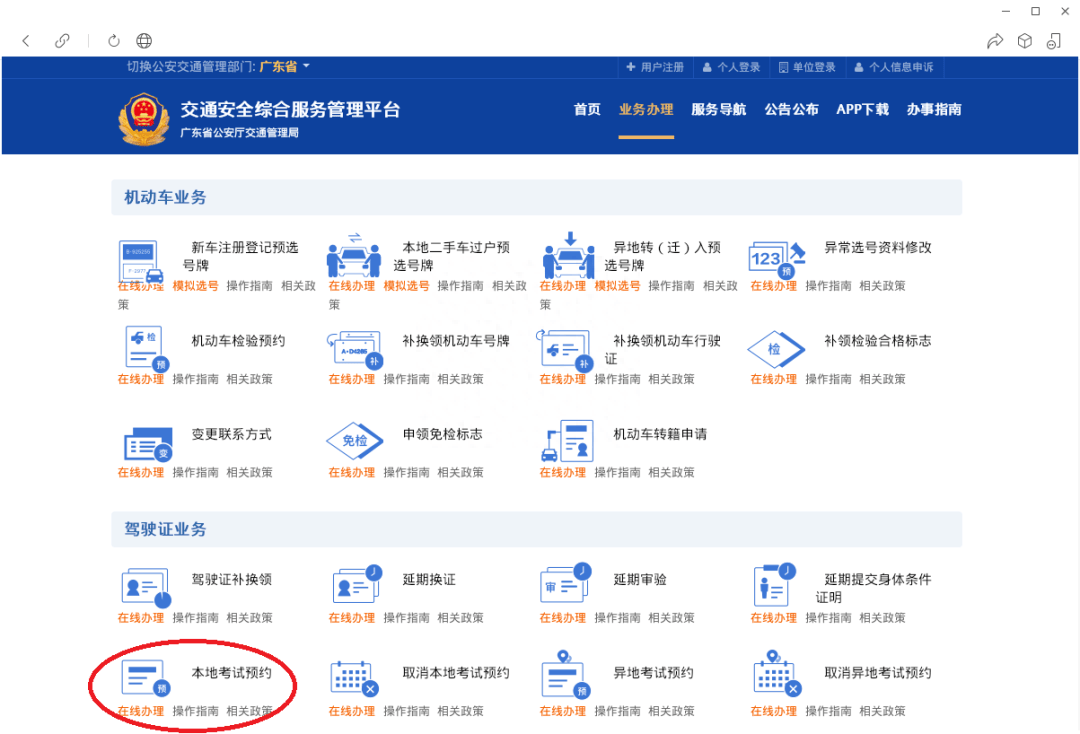This screenshot has height=734, width=1080.
Task: Click the 驾驶证补换领 icon
Action: [x=145, y=586]
